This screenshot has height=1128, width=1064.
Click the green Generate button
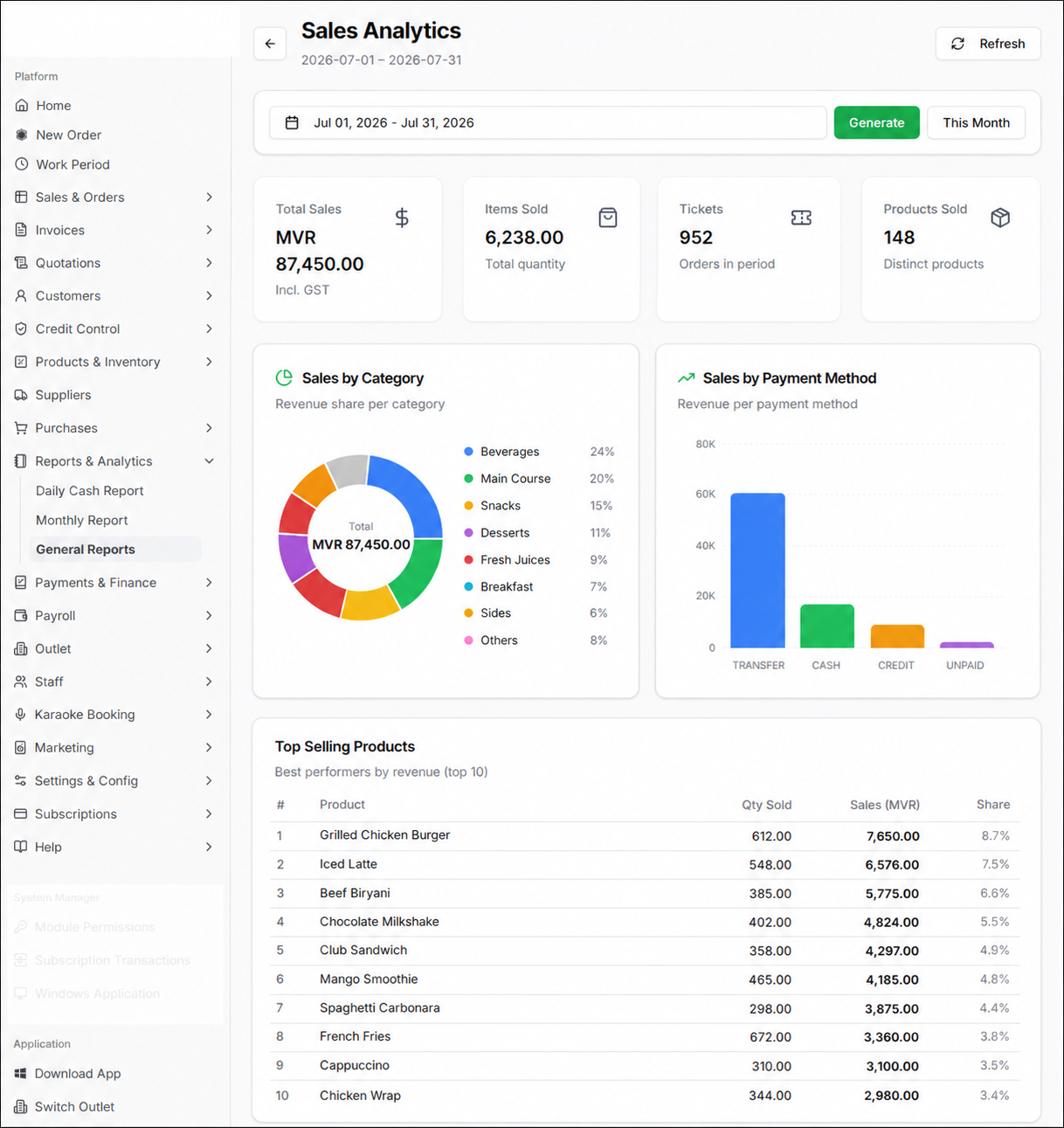coord(876,123)
